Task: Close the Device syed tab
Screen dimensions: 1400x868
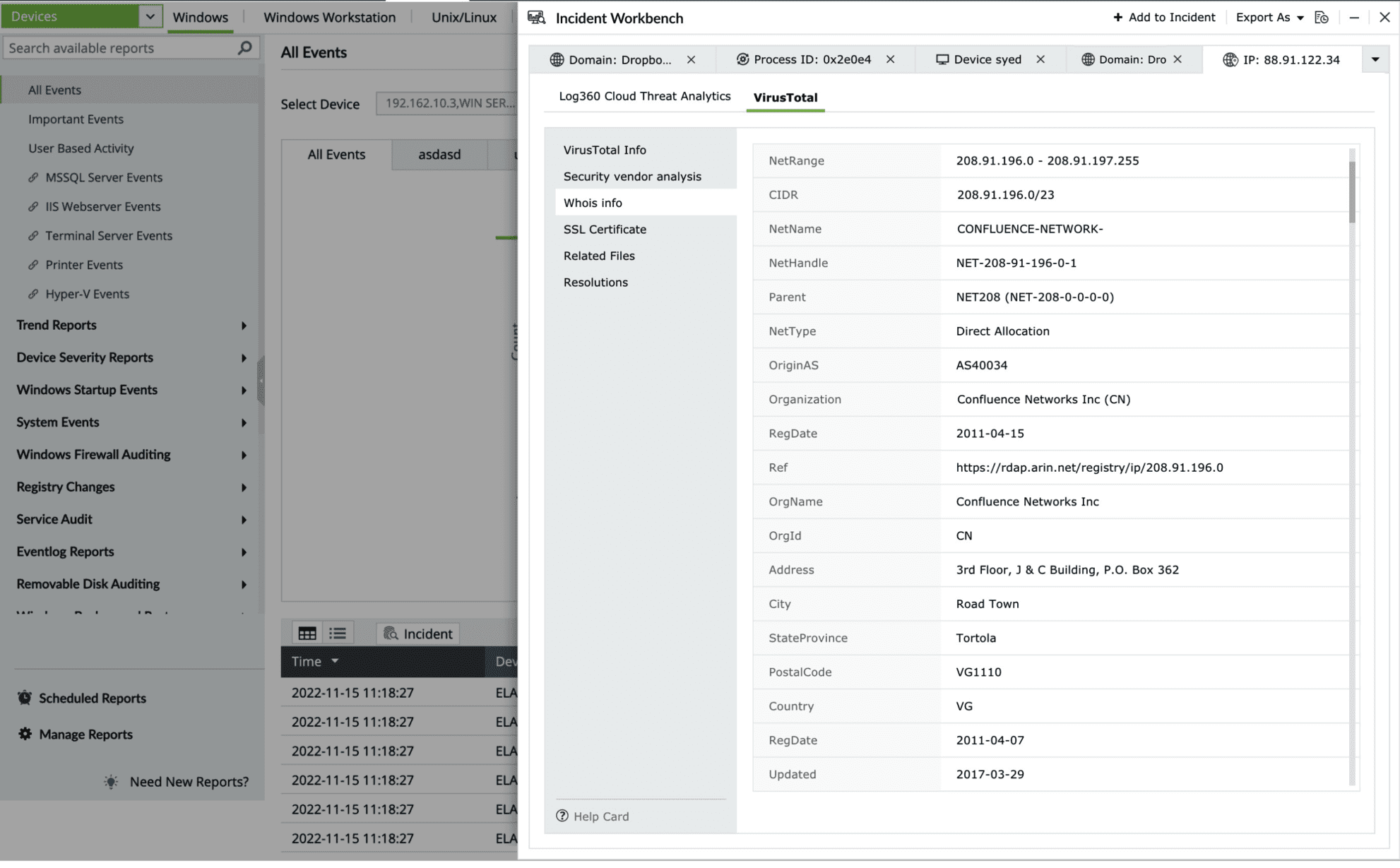Action: [1040, 59]
